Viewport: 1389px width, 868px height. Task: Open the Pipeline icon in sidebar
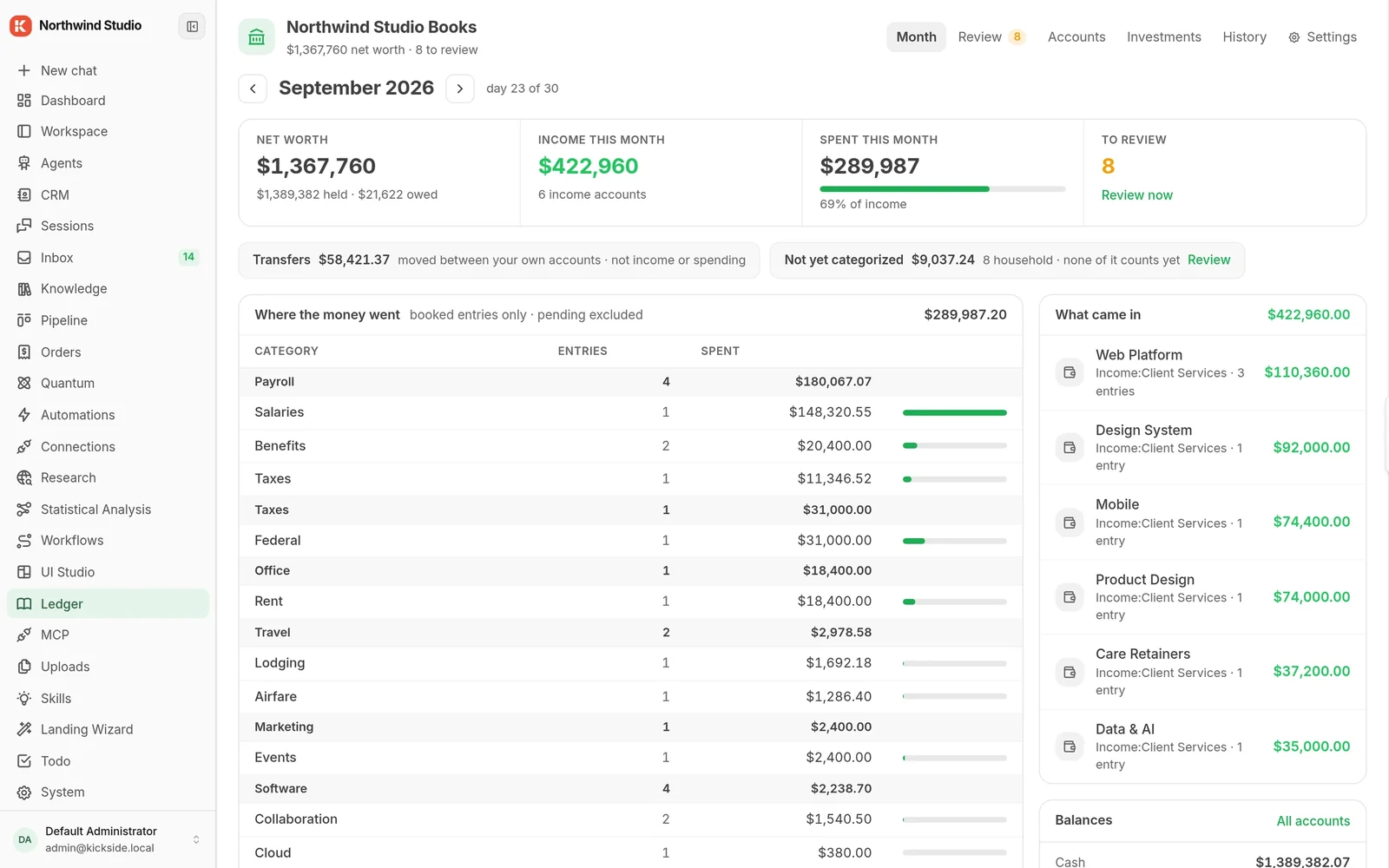tap(24, 320)
